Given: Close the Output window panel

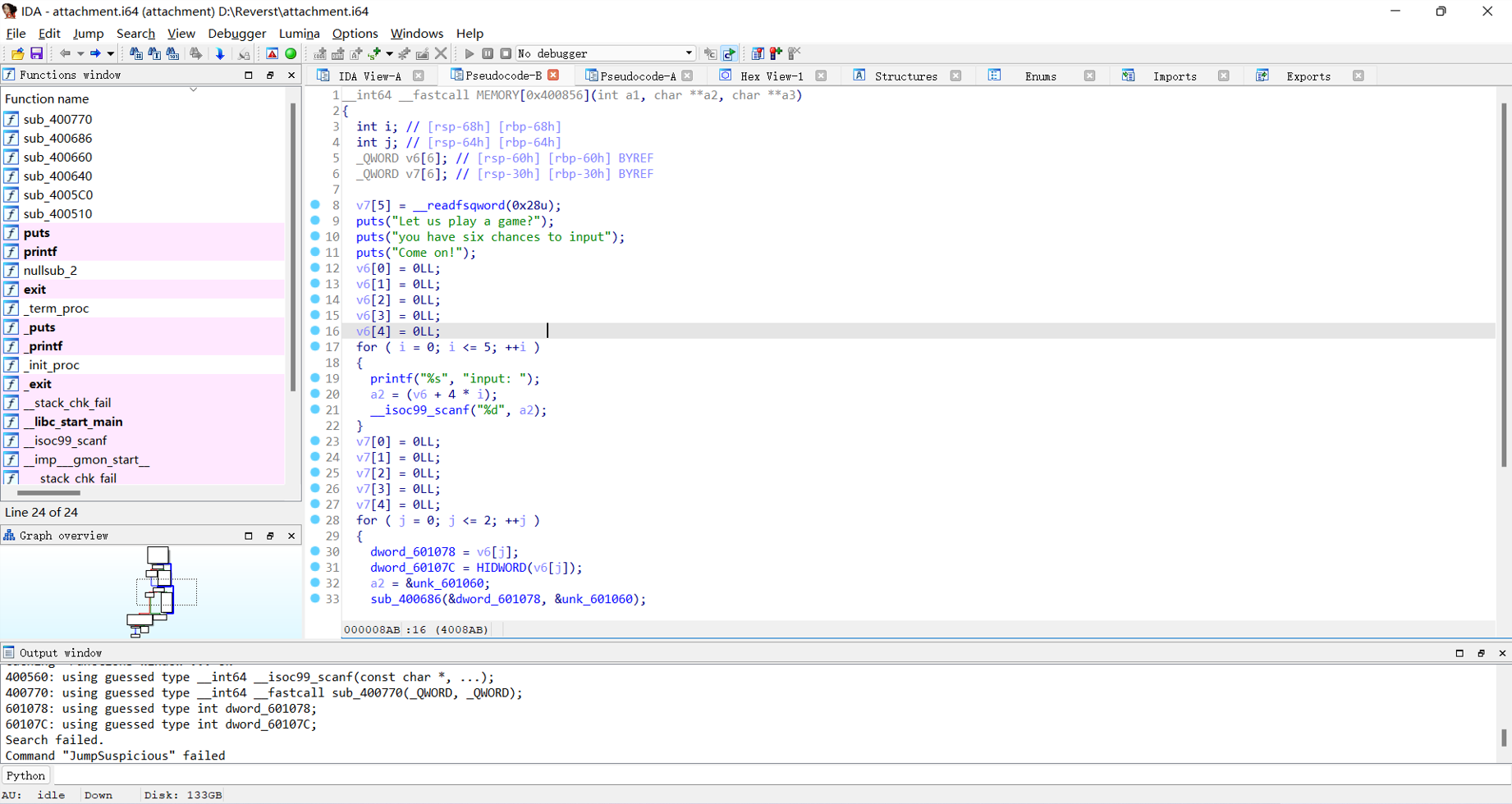Looking at the screenshot, I should point(1502,653).
